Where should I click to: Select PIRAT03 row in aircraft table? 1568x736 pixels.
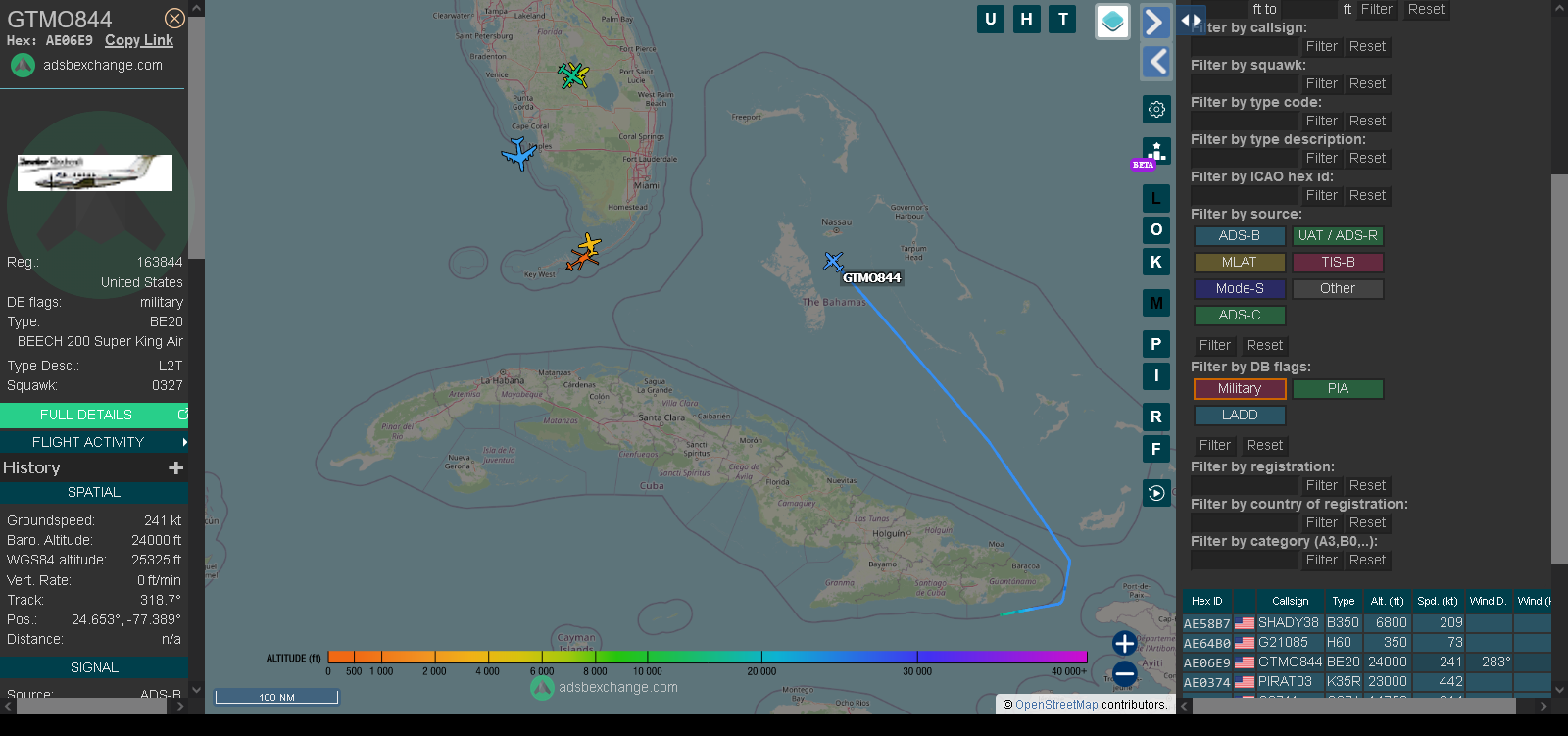point(1367,682)
